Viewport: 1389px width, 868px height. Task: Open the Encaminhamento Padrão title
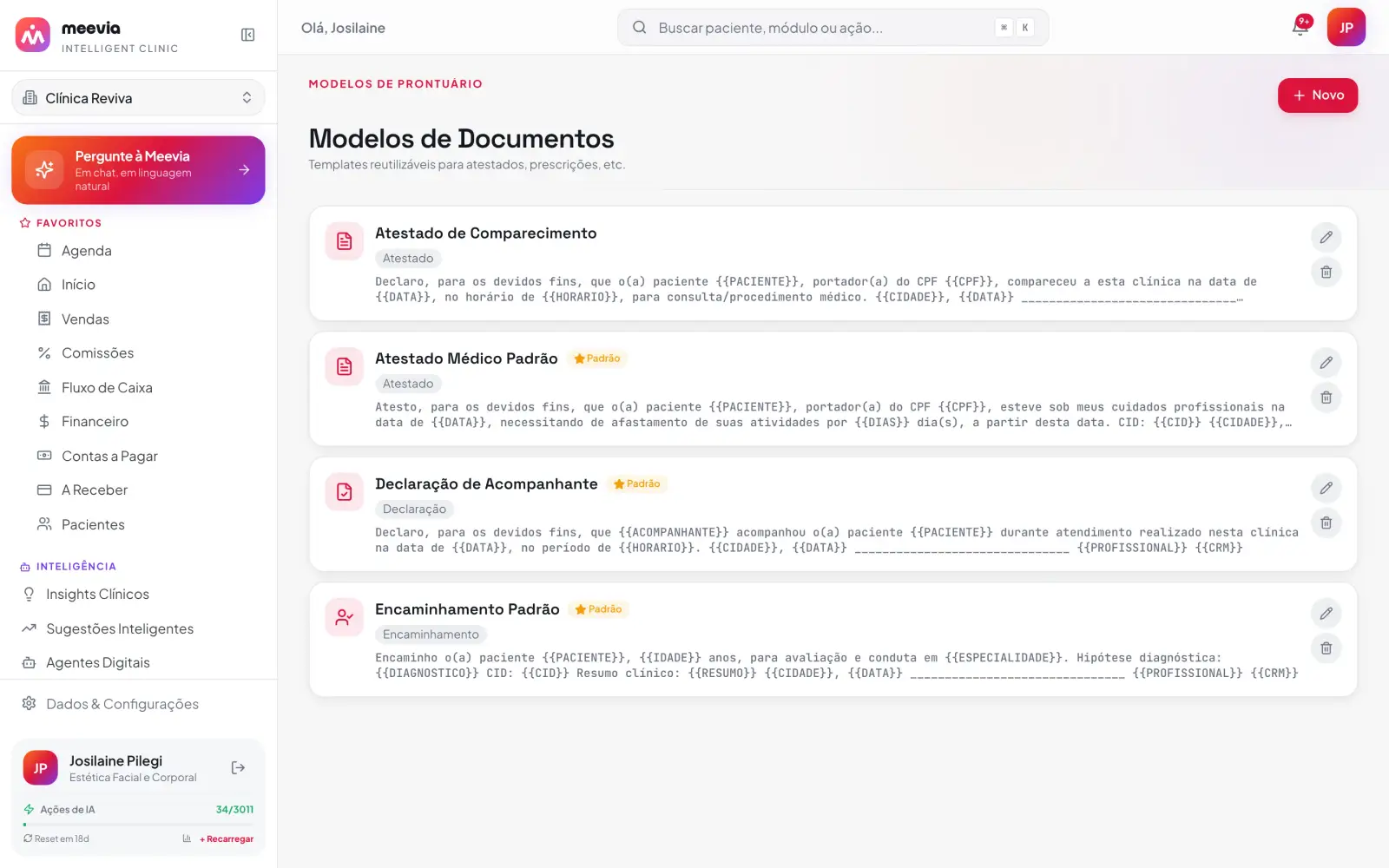point(467,609)
